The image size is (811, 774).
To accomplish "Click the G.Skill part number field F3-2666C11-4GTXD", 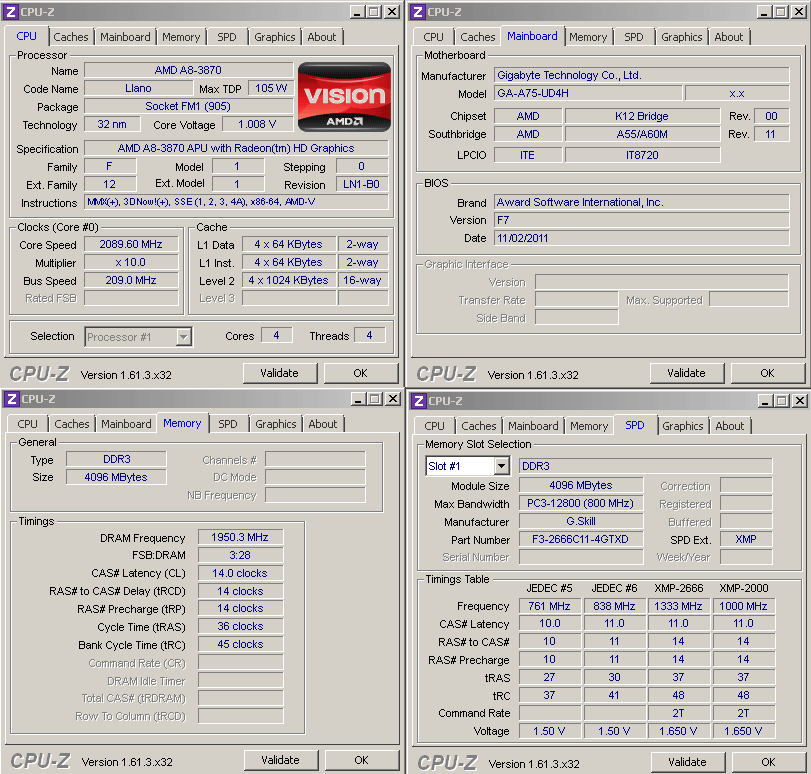I will (580, 539).
